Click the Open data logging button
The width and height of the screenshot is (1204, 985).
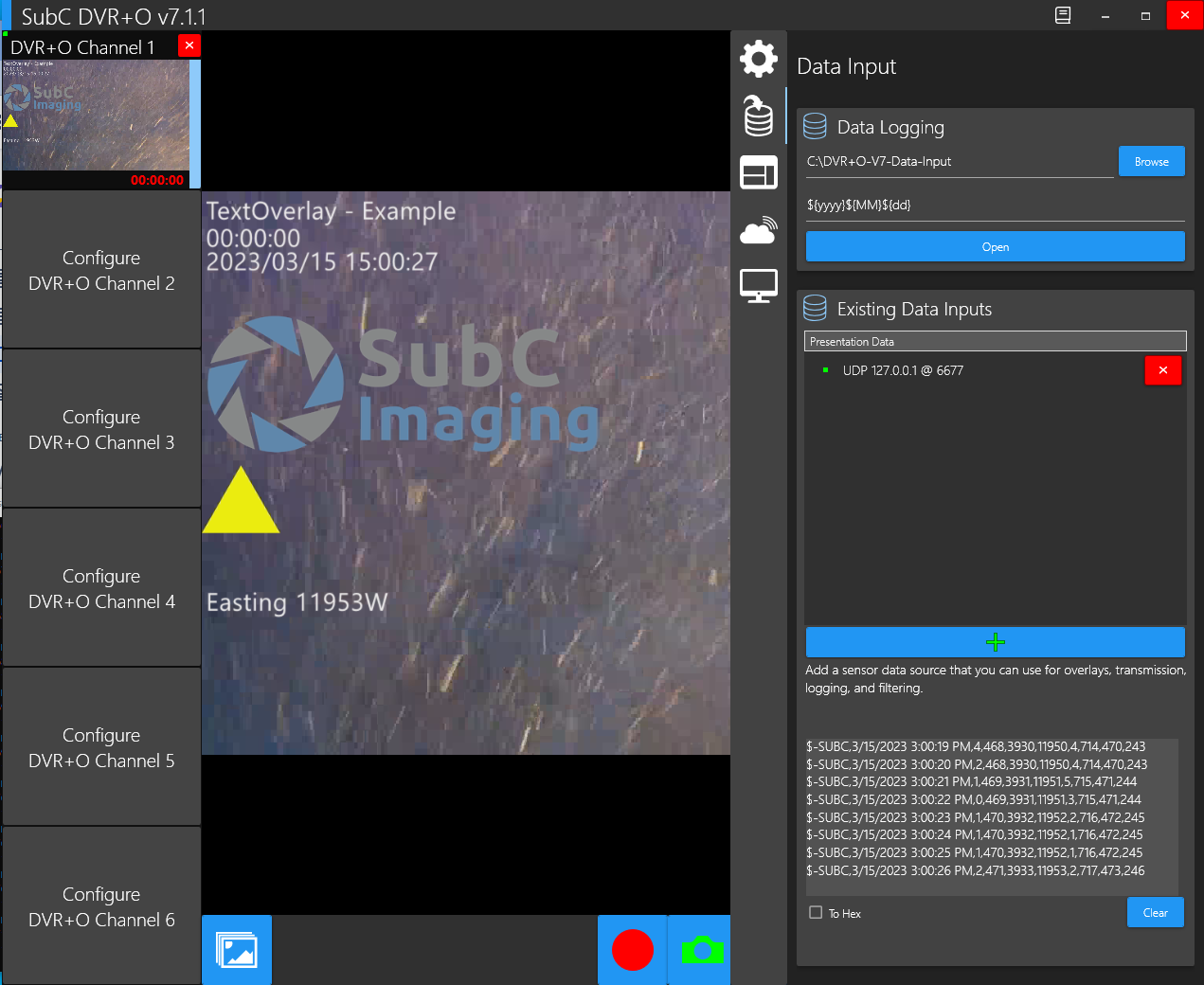click(x=995, y=247)
